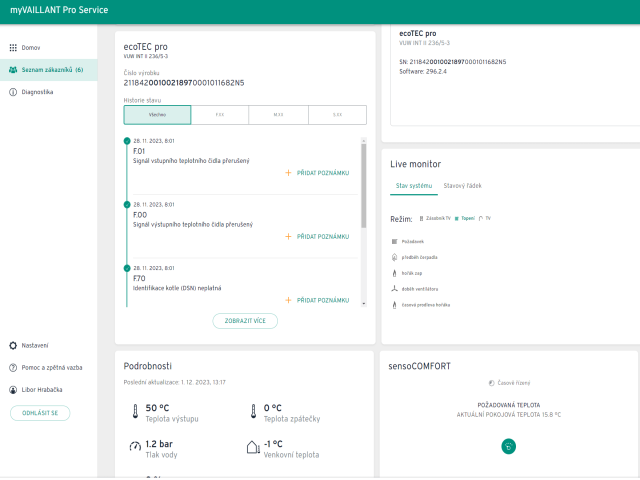The image size is (640, 480).
Task: Click PŘIDAT POZNÁMKU under F.01 entry
Action: click(323, 173)
